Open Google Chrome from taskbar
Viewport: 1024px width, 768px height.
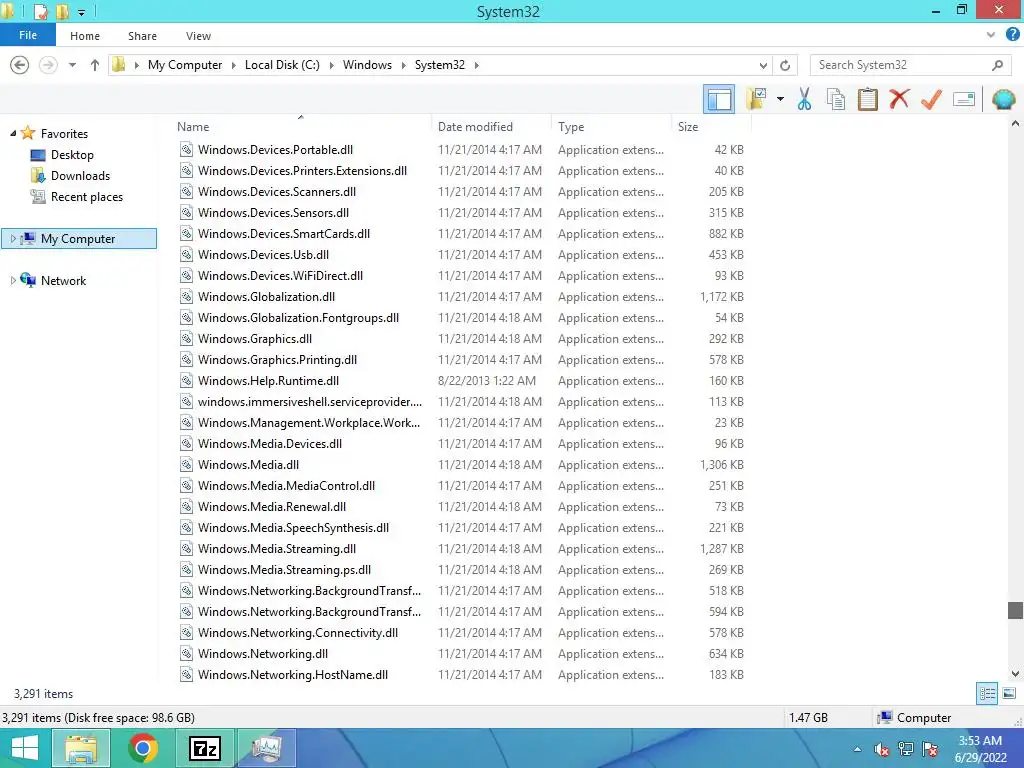(x=142, y=748)
